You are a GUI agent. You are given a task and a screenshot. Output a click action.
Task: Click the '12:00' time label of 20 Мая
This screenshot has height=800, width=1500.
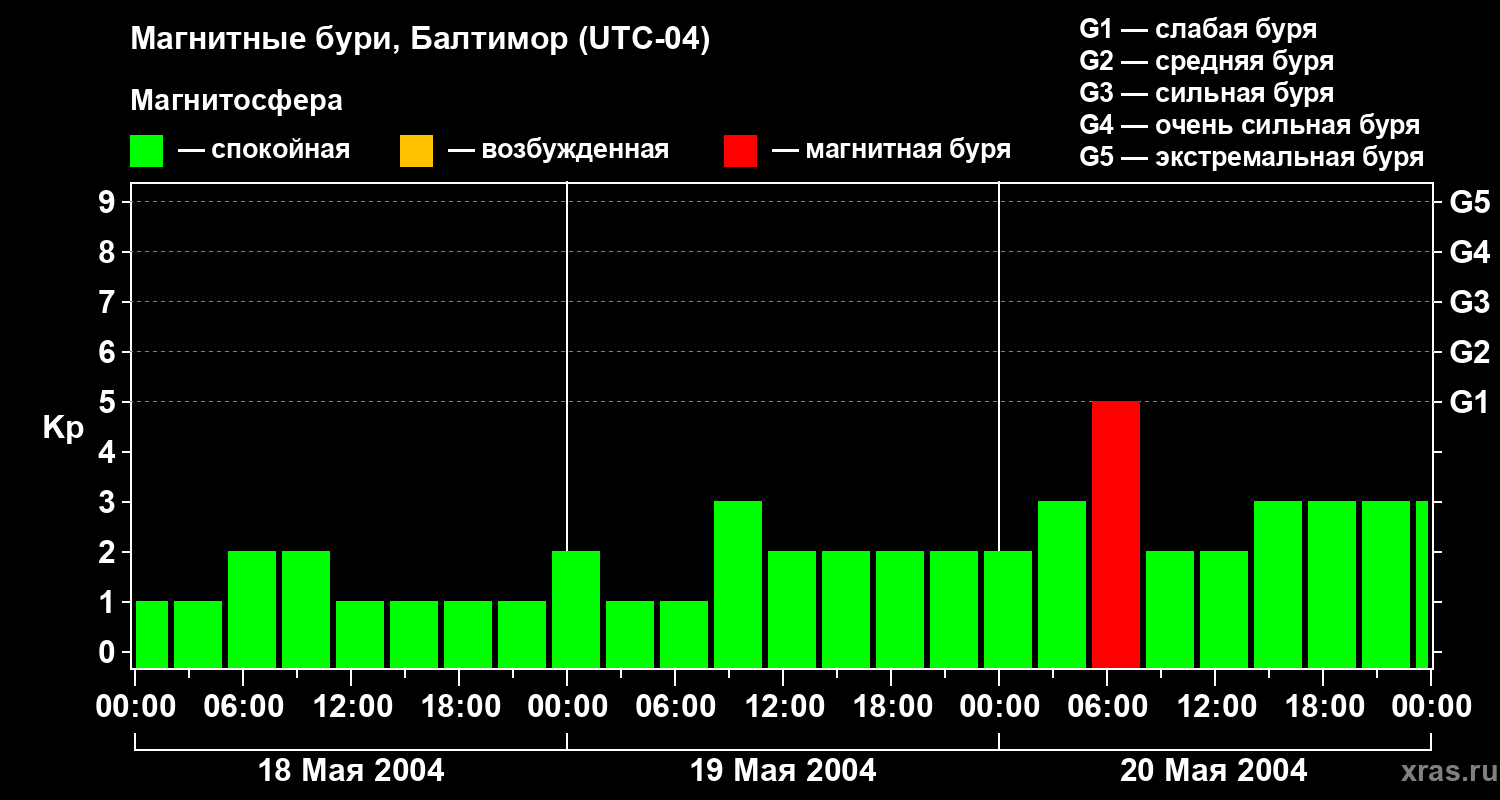tap(1215, 707)
